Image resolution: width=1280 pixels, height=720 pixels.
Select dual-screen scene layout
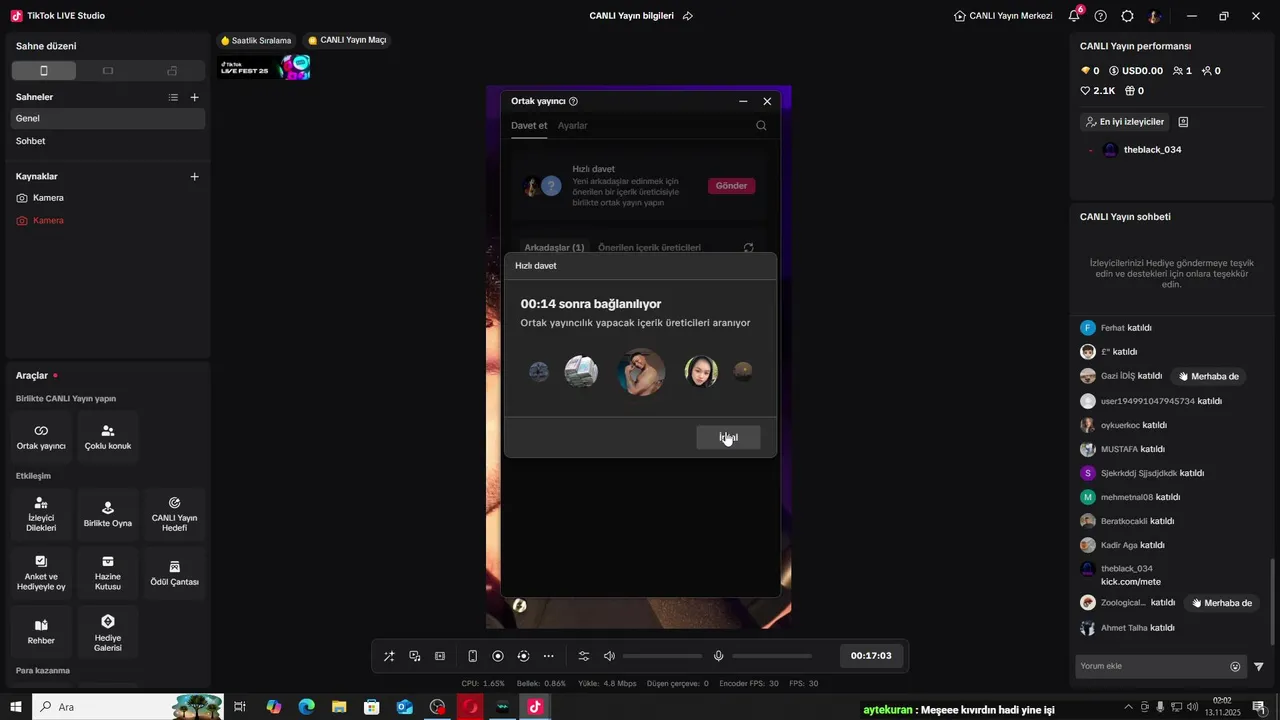[172, 71]
